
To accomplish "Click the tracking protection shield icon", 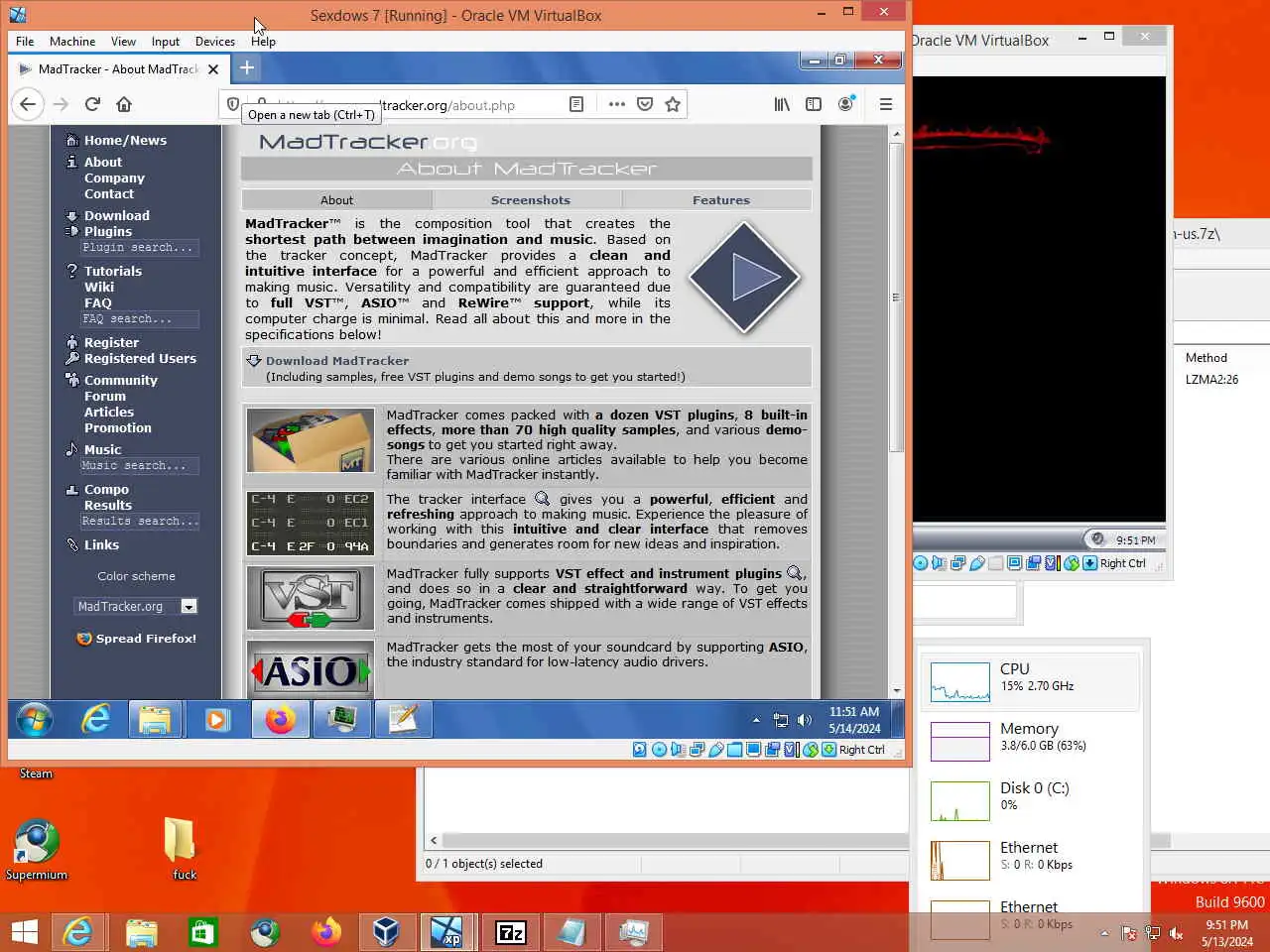I will (x=233, y=103).
